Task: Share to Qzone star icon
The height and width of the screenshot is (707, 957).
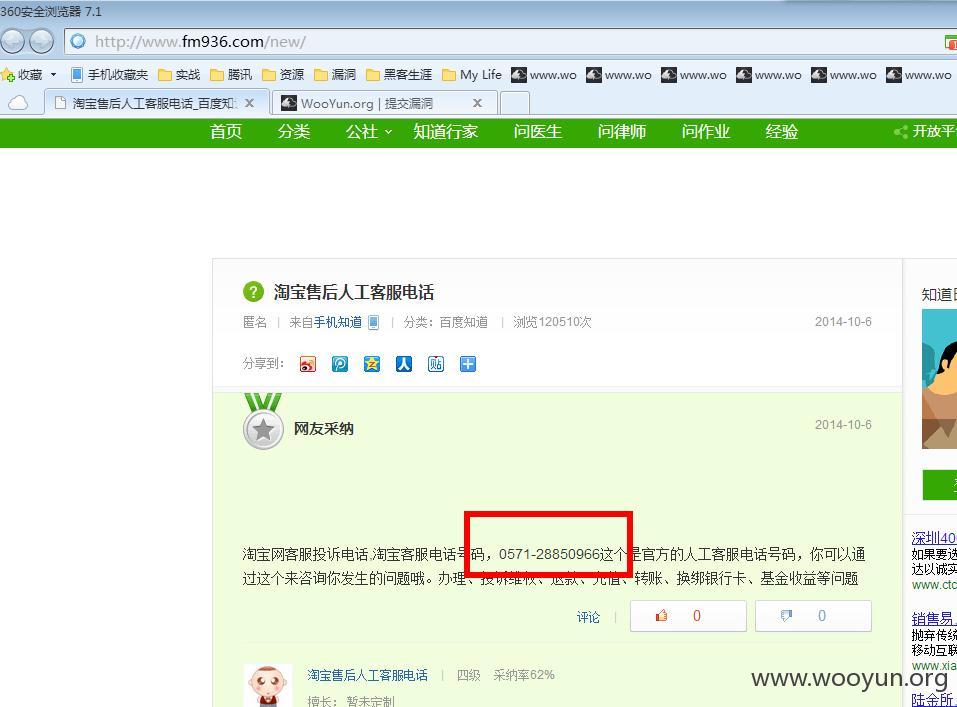Action: point(372,364)
